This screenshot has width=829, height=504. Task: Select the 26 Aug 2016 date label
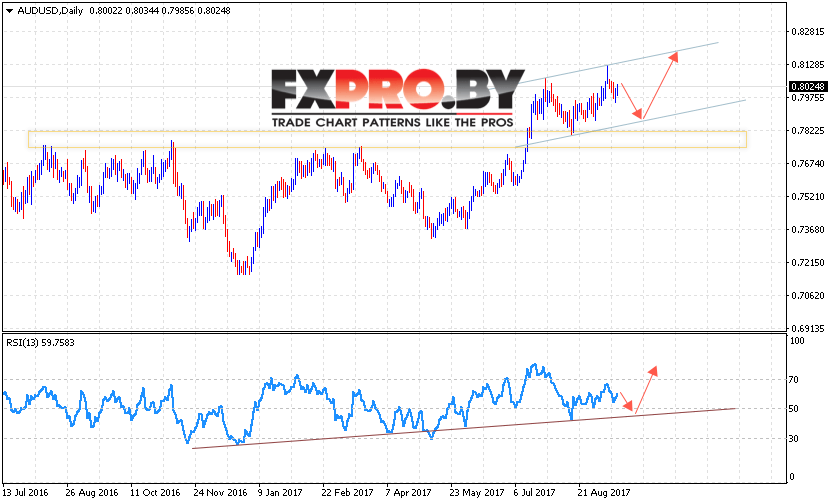tap(92, 492)
